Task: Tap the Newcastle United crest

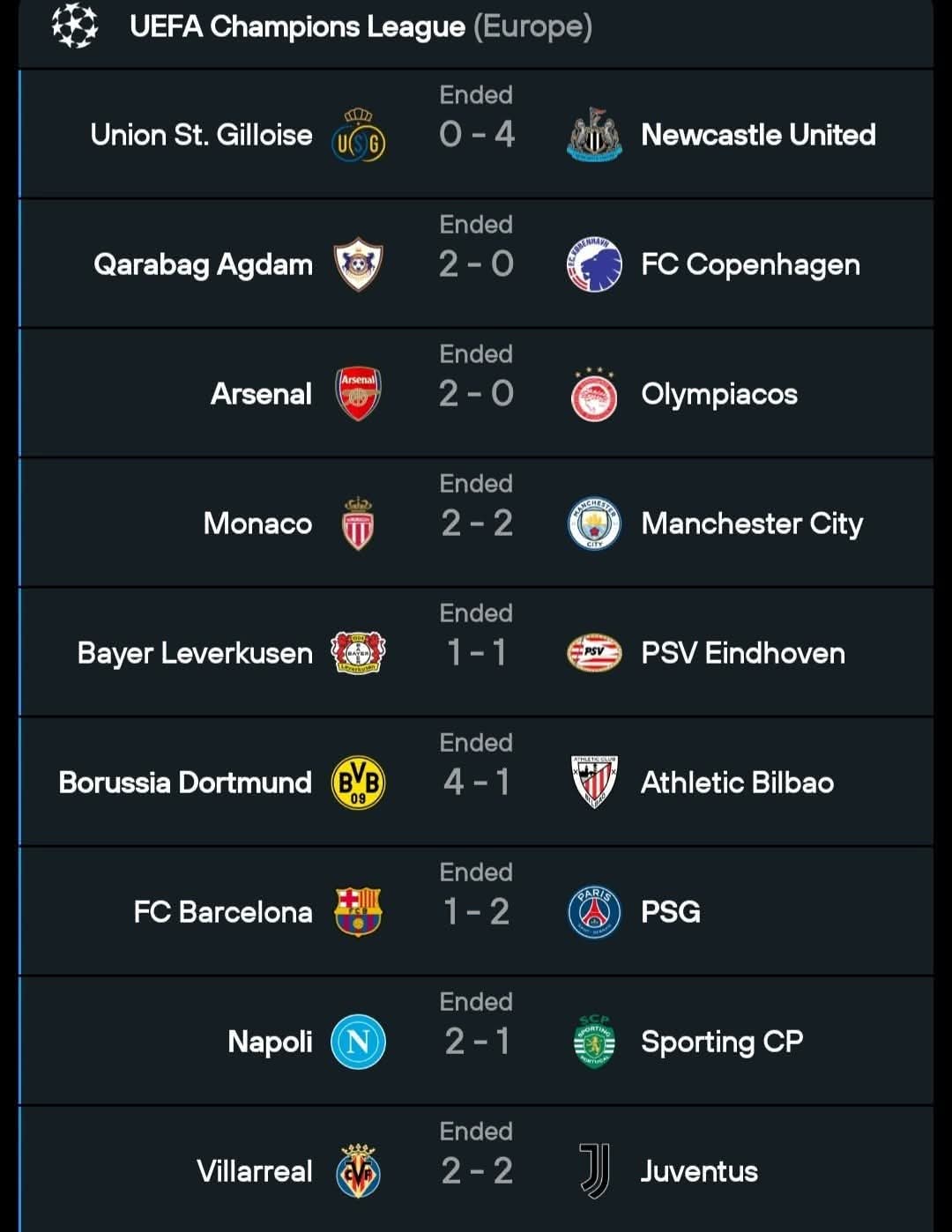Action: point(594,135)
